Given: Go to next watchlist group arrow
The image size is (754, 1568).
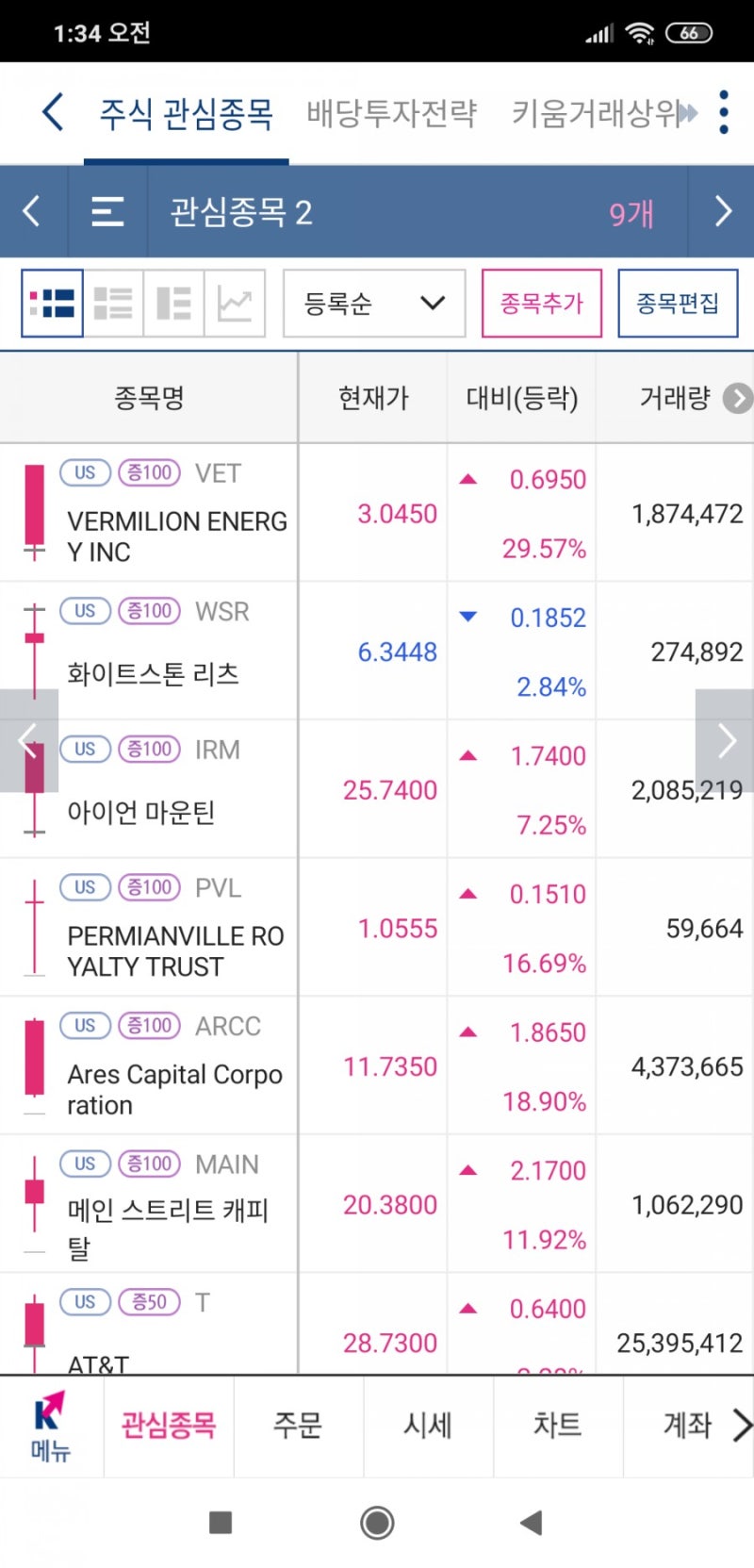Looking at the screenshot, I should click(x=723, y=211).
